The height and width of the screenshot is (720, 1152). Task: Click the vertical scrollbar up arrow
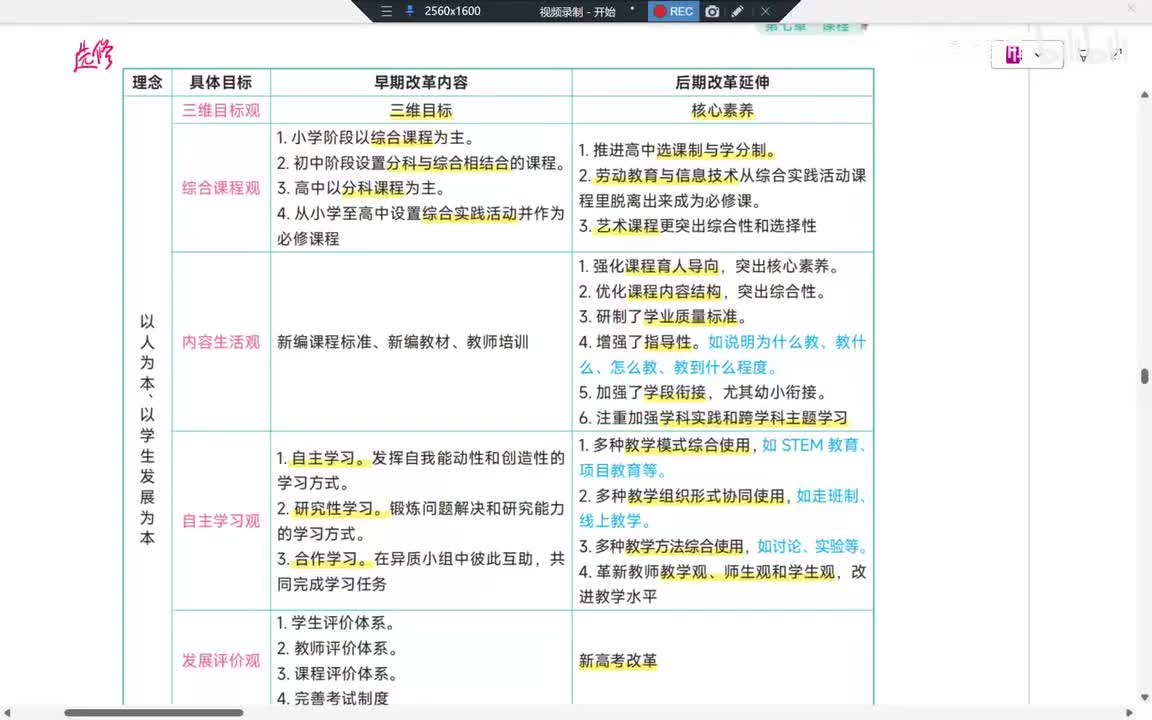(1145, 95)
